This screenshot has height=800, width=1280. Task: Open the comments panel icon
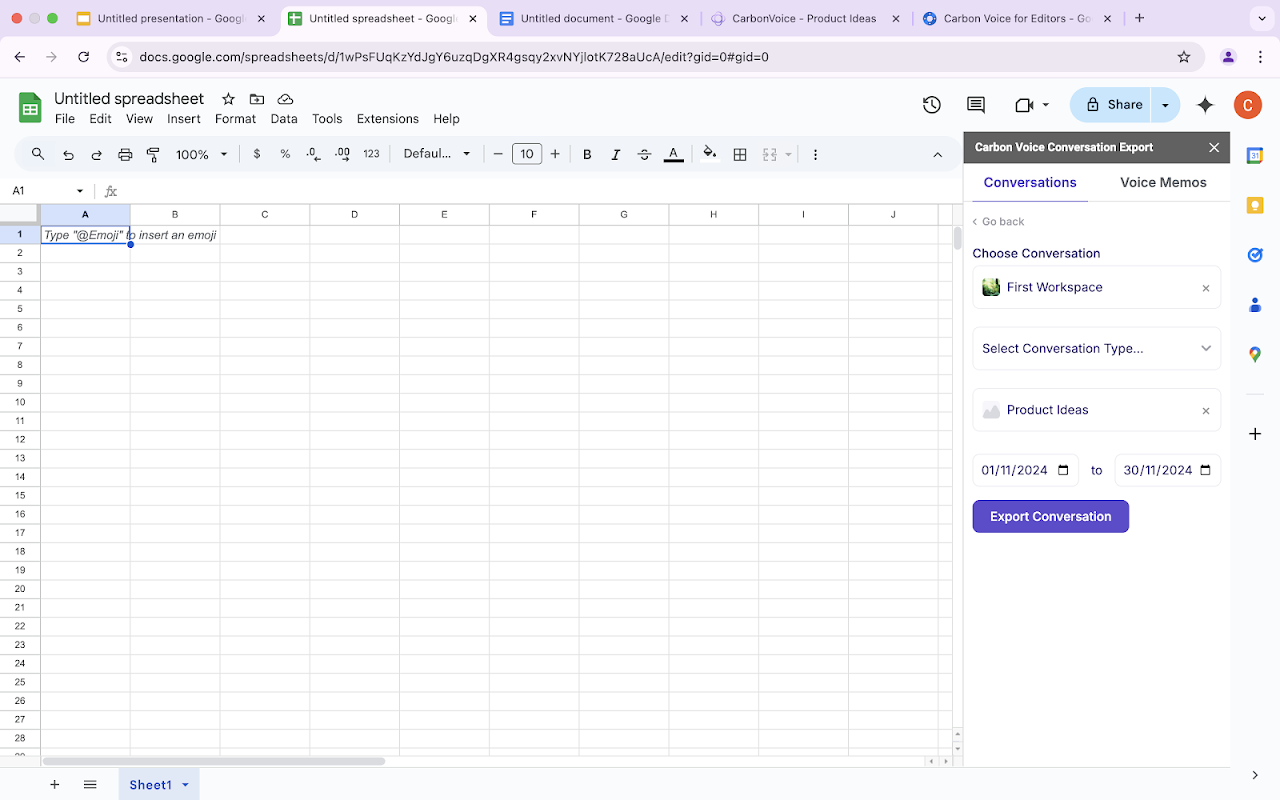click(976, 105)
